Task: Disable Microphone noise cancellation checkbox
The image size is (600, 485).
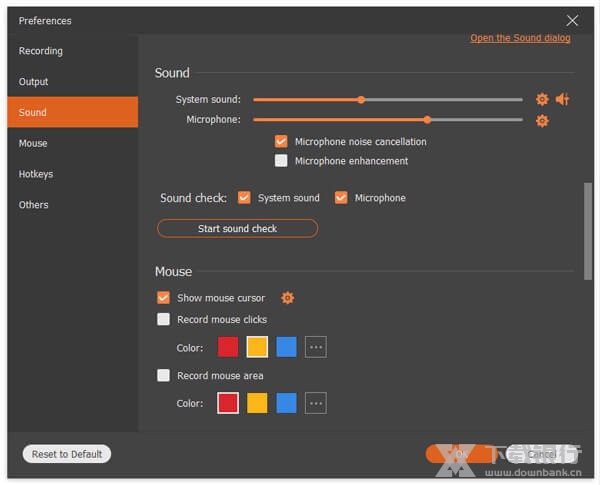Action: [x=281, y=142]
